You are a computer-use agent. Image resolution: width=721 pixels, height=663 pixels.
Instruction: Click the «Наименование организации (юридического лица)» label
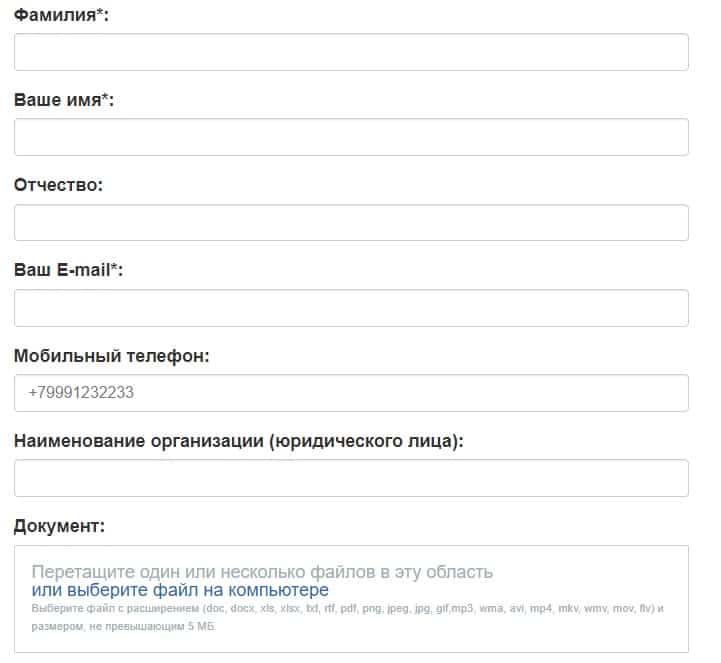click(x=239, y=441)
